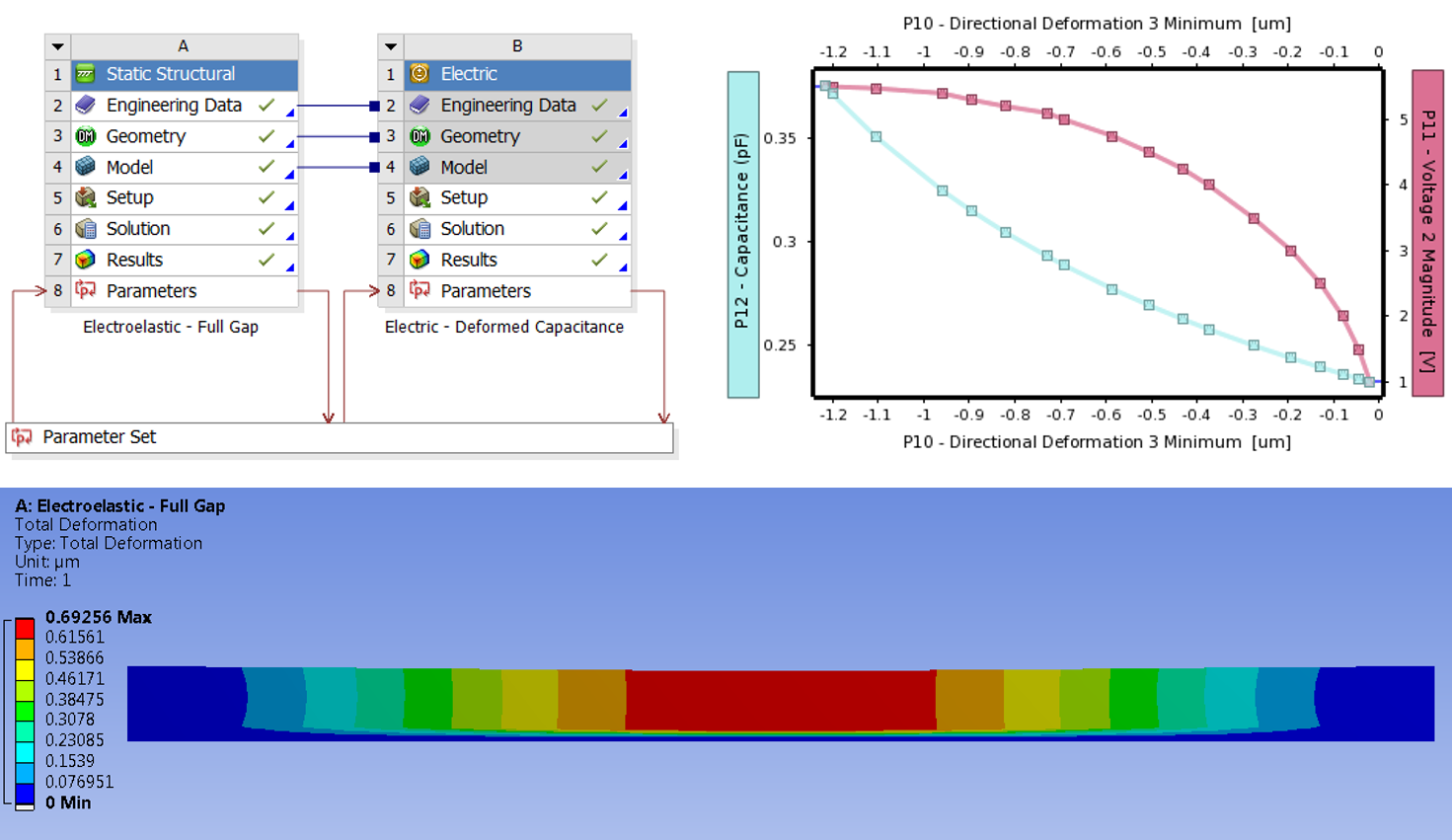
Task: Click Engineering Data icon in system B
Action: point(420,105)
